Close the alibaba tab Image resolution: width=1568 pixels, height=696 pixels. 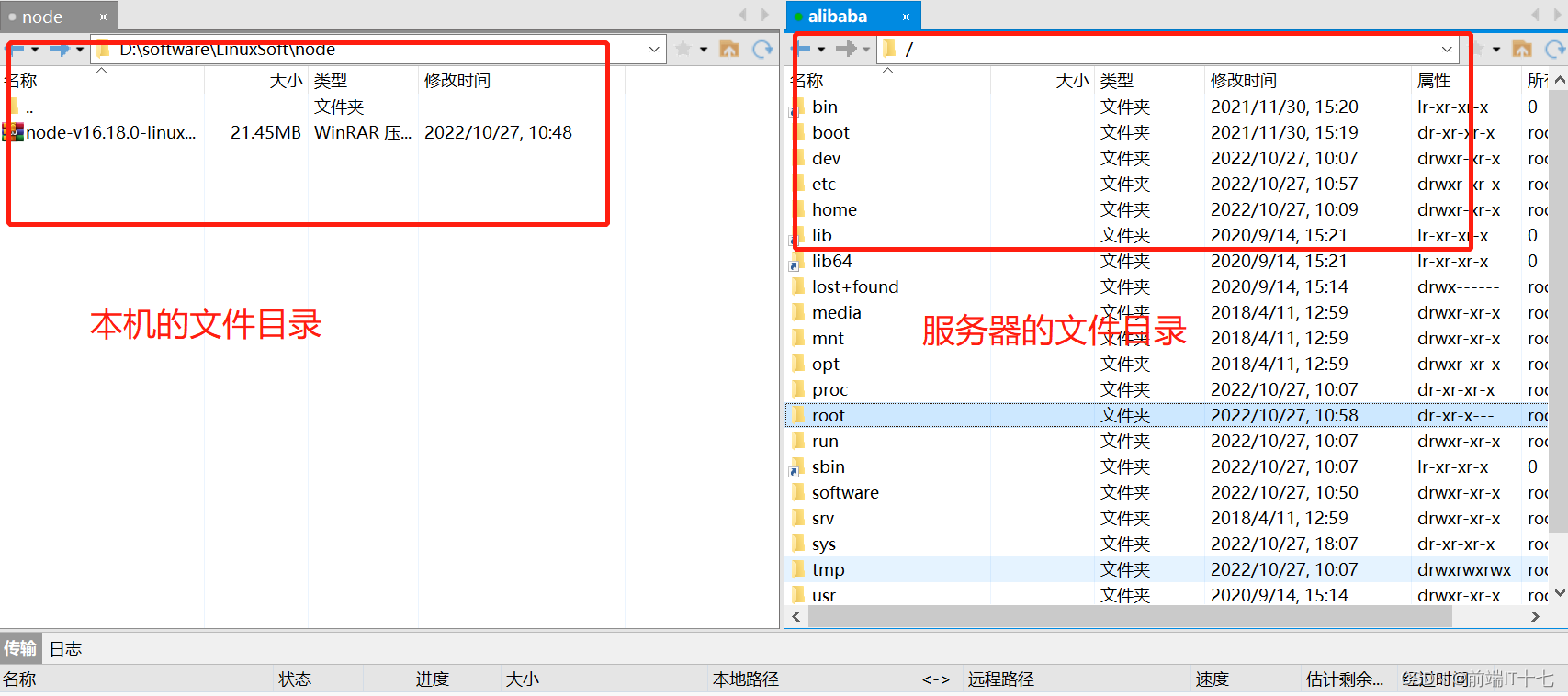coord(906,17)
